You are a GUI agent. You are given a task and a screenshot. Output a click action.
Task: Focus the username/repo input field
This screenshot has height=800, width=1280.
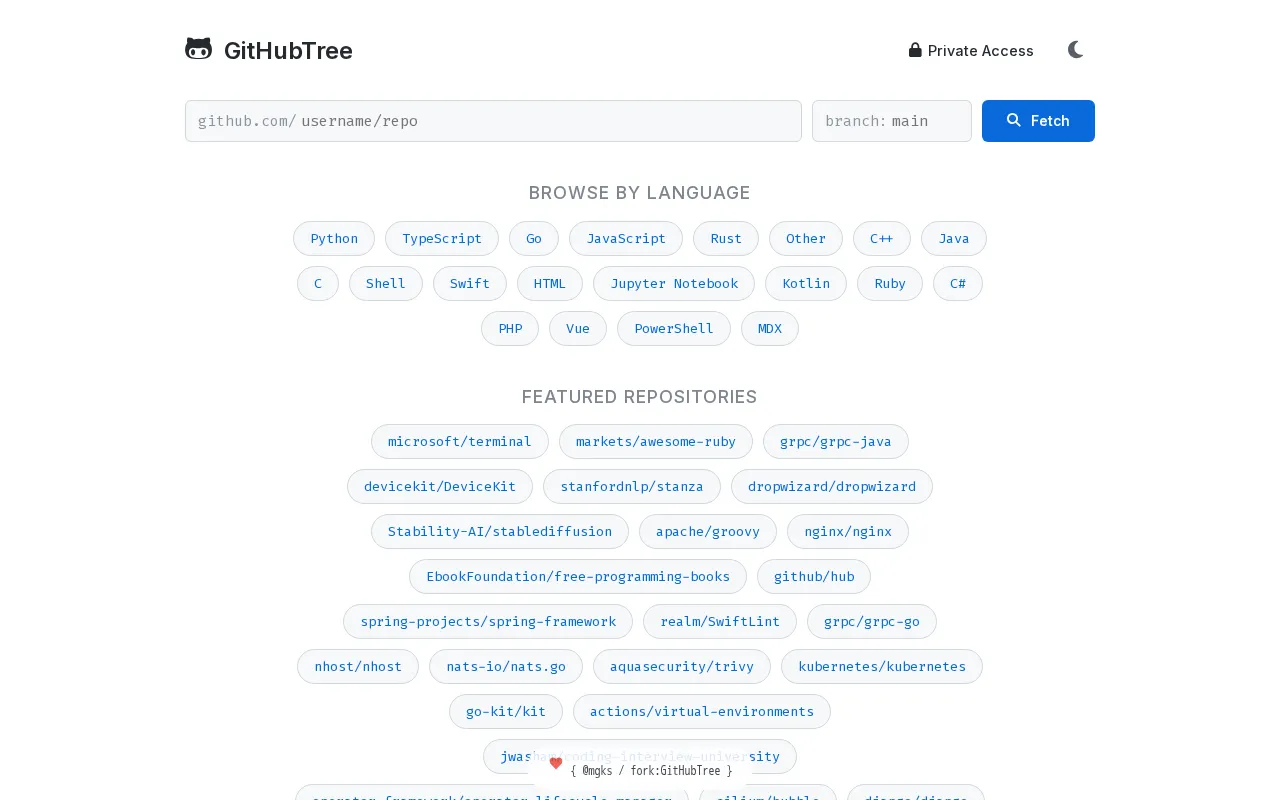pyautogui.click(x=493, y=121)
